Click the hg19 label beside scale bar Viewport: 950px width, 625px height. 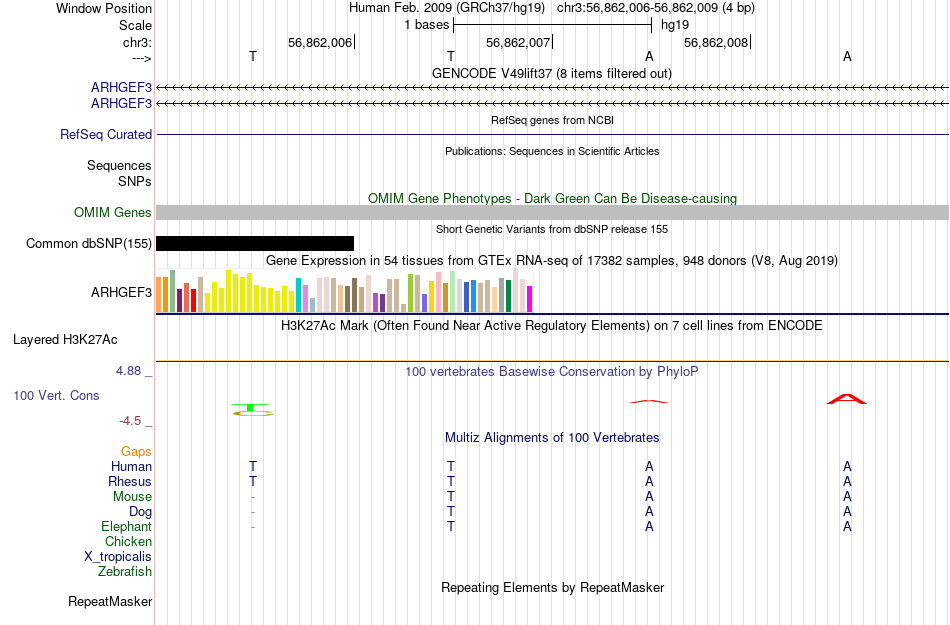[674, 25]
